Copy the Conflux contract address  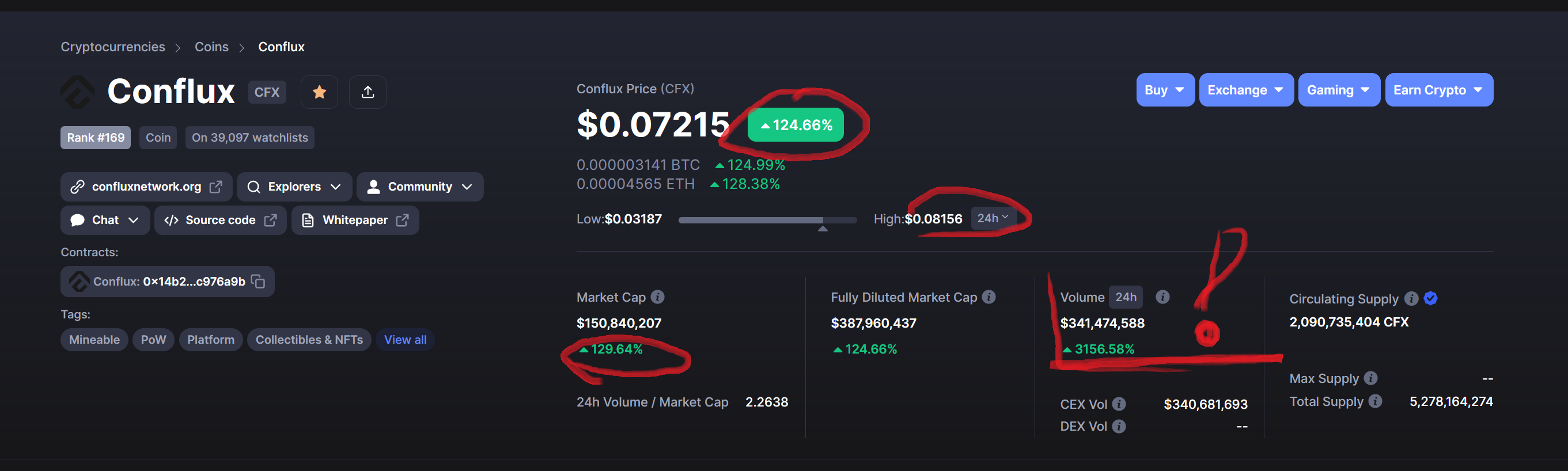(x=259, y=281)
